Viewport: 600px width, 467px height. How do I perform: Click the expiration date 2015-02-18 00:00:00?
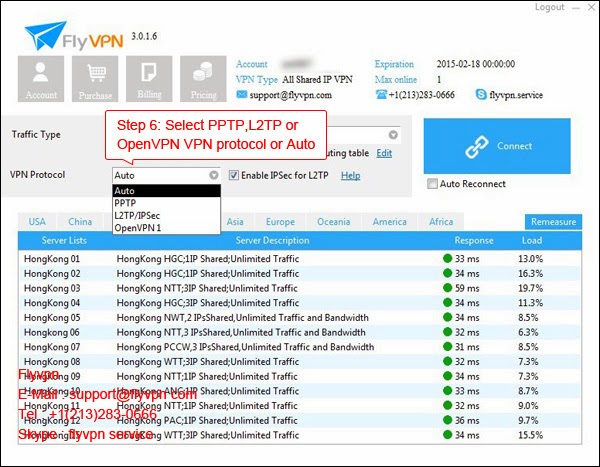coord(476,64)
